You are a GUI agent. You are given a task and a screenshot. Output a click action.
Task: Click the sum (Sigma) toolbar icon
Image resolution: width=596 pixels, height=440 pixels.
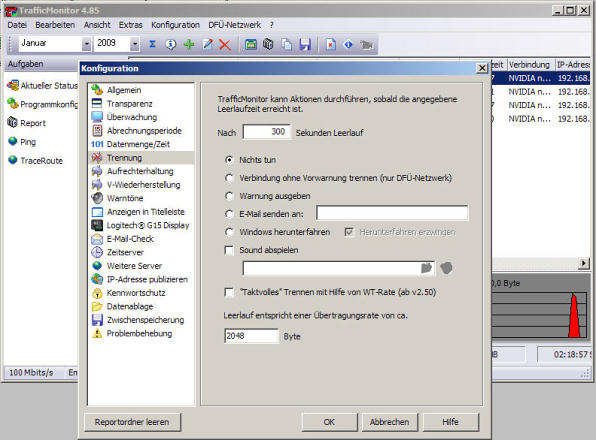click(152, 44)
